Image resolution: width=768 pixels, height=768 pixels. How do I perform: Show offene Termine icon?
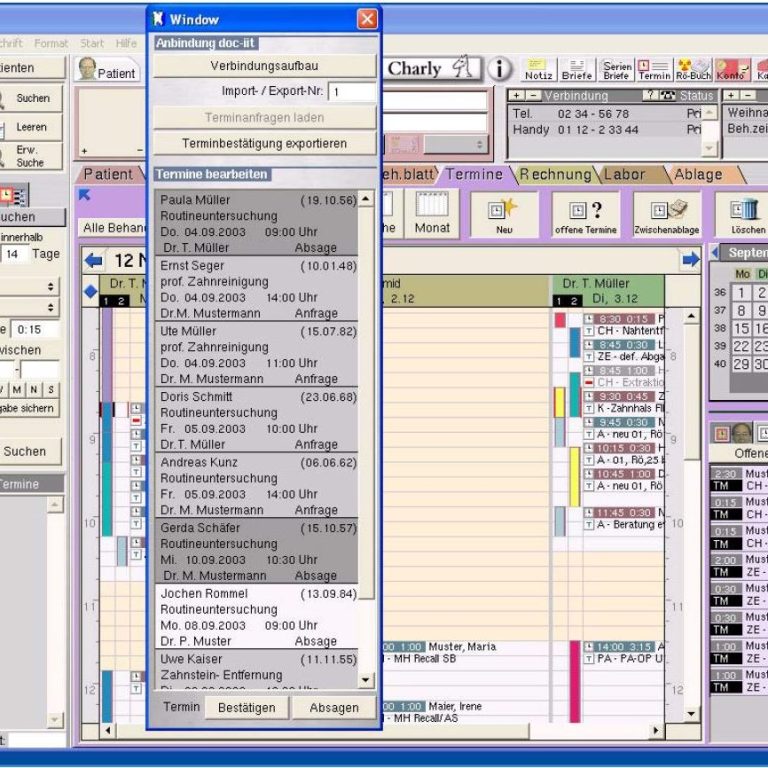[585, 215]
